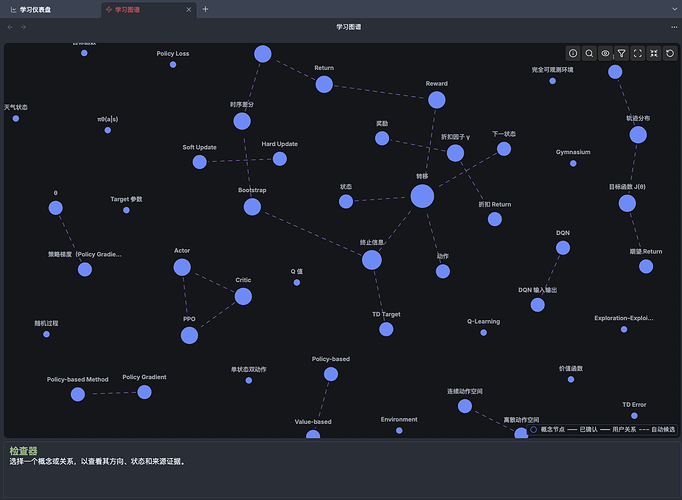
Task: Select the TD Error node
Action: (x=635, y=416)
